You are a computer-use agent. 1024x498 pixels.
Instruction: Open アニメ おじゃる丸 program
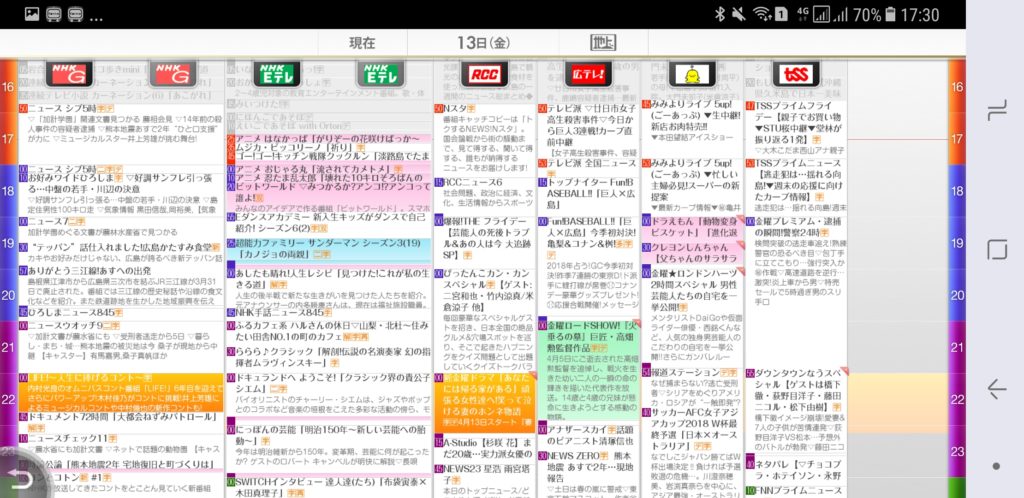(x=328, y=168)
